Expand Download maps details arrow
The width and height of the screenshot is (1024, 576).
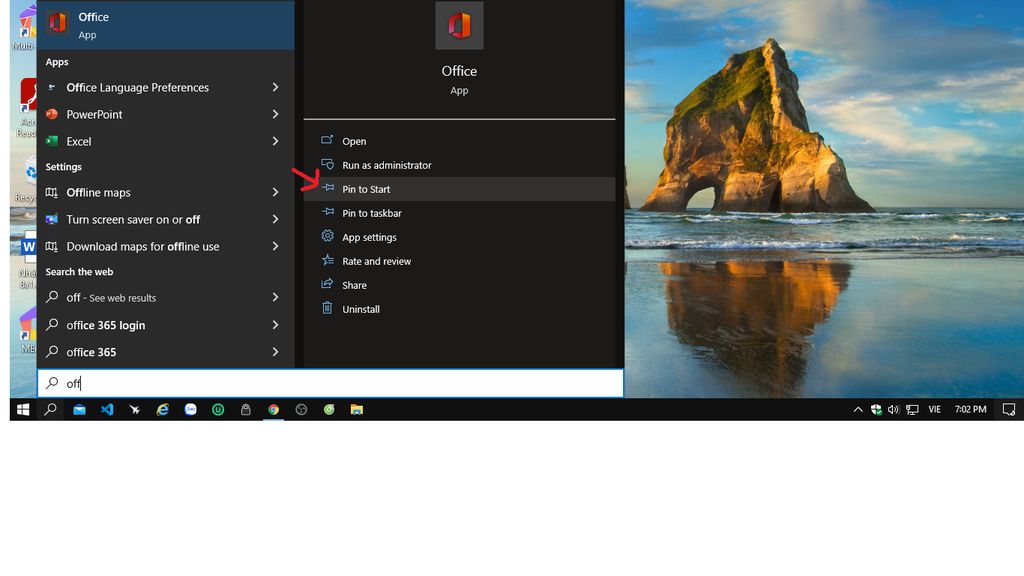tap(275, 247)
